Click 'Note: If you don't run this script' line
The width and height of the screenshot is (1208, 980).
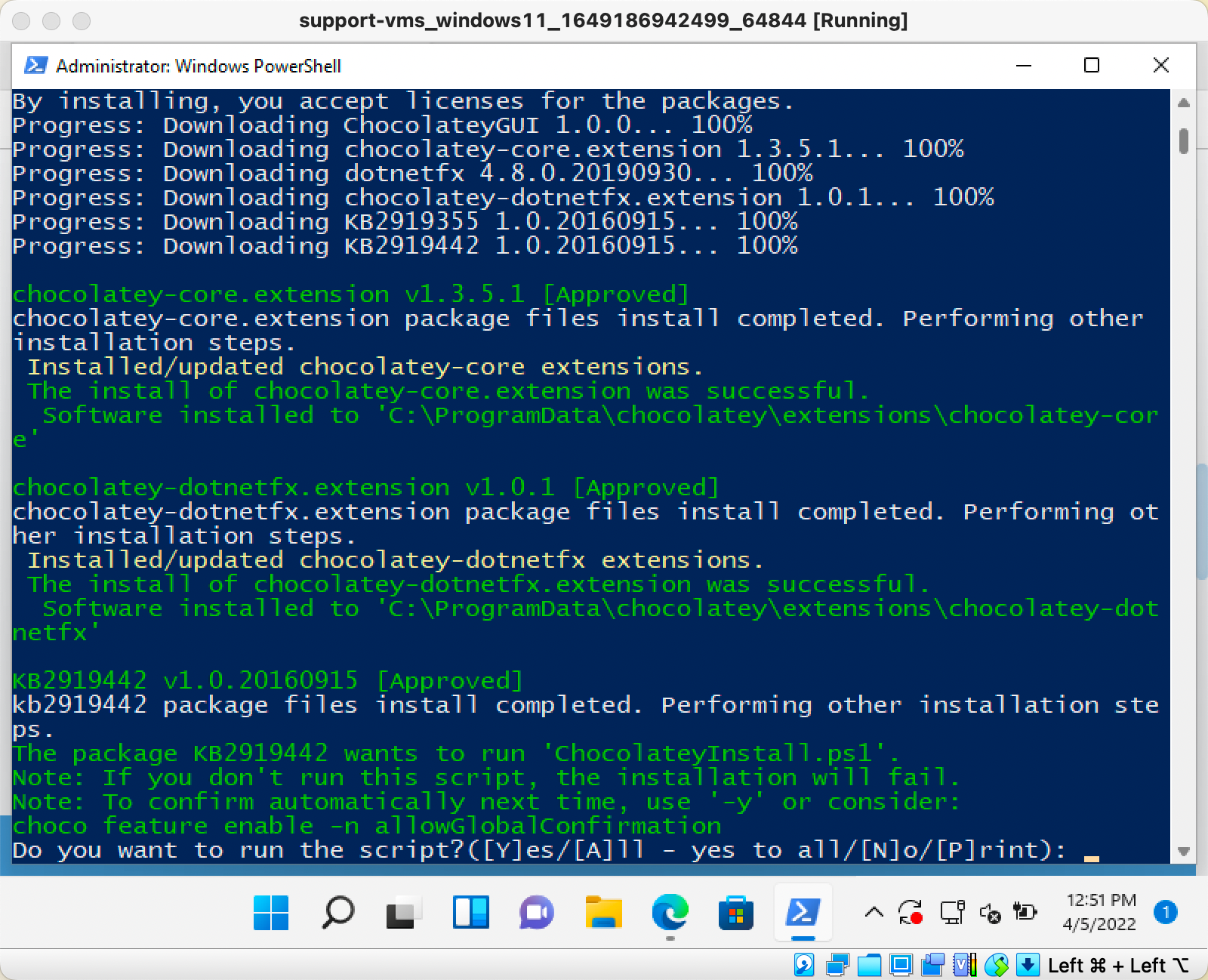[486, 778]
